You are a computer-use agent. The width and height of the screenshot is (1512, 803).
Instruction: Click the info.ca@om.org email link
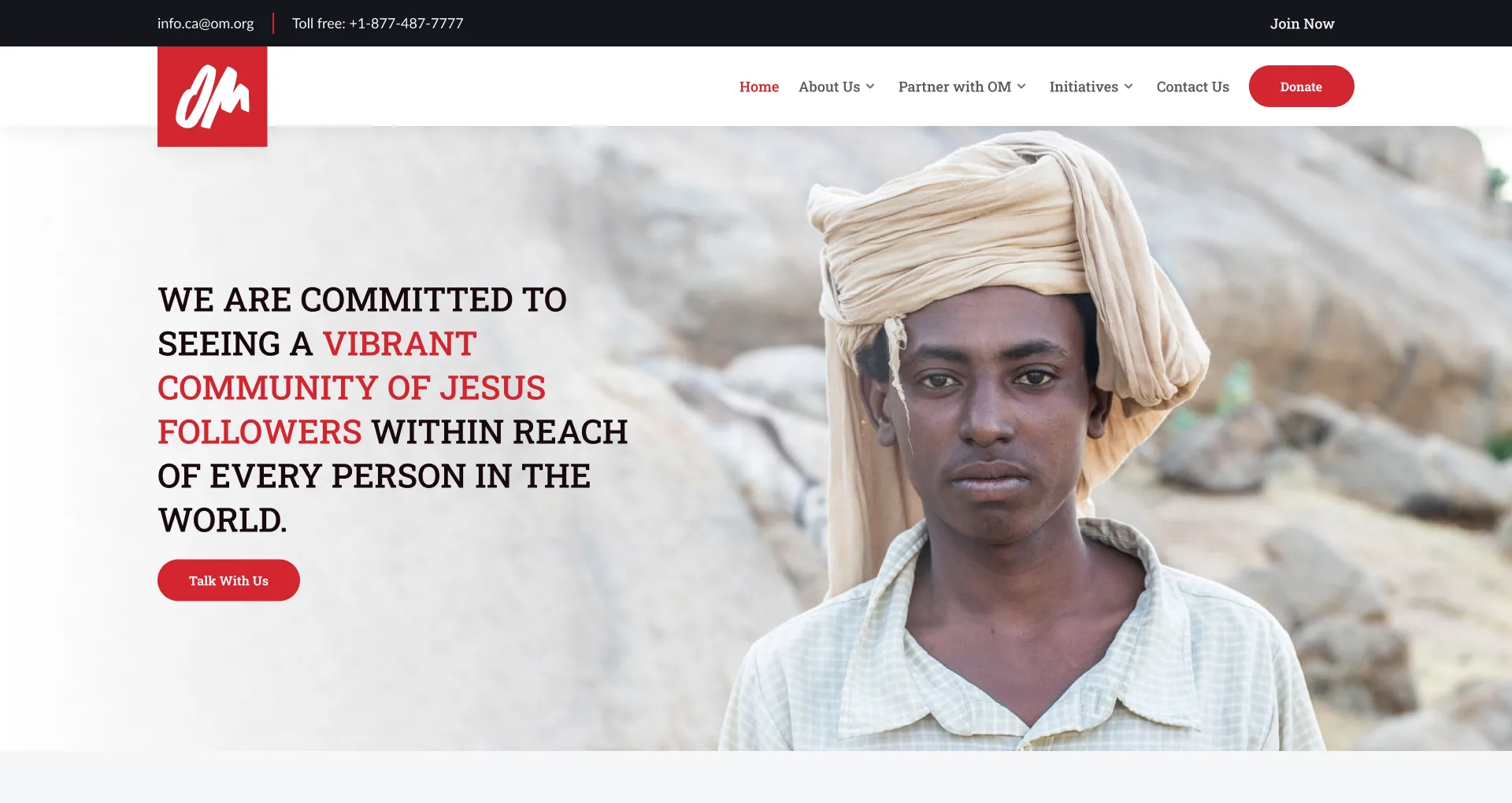pos(206,24)
